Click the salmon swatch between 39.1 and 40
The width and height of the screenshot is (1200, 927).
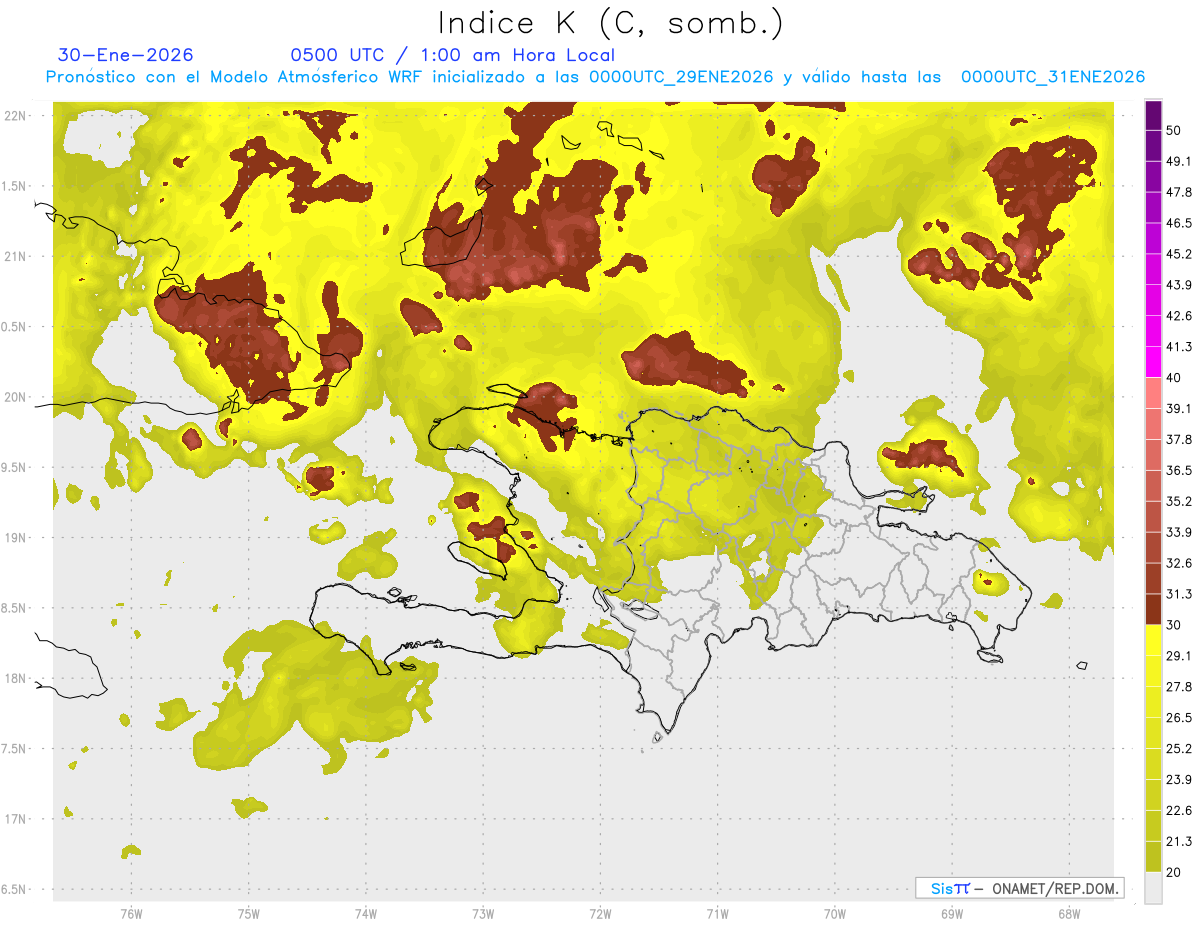(1153, 393)
